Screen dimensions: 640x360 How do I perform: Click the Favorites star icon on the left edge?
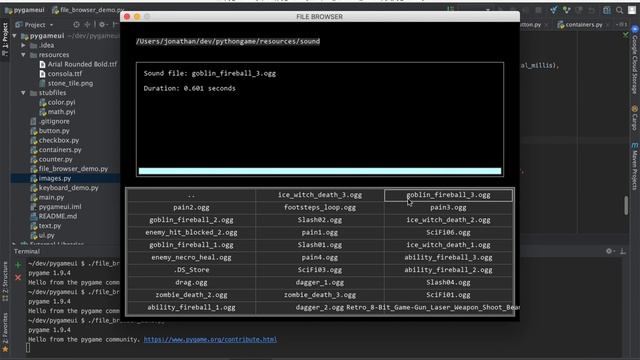coord(5,349)
